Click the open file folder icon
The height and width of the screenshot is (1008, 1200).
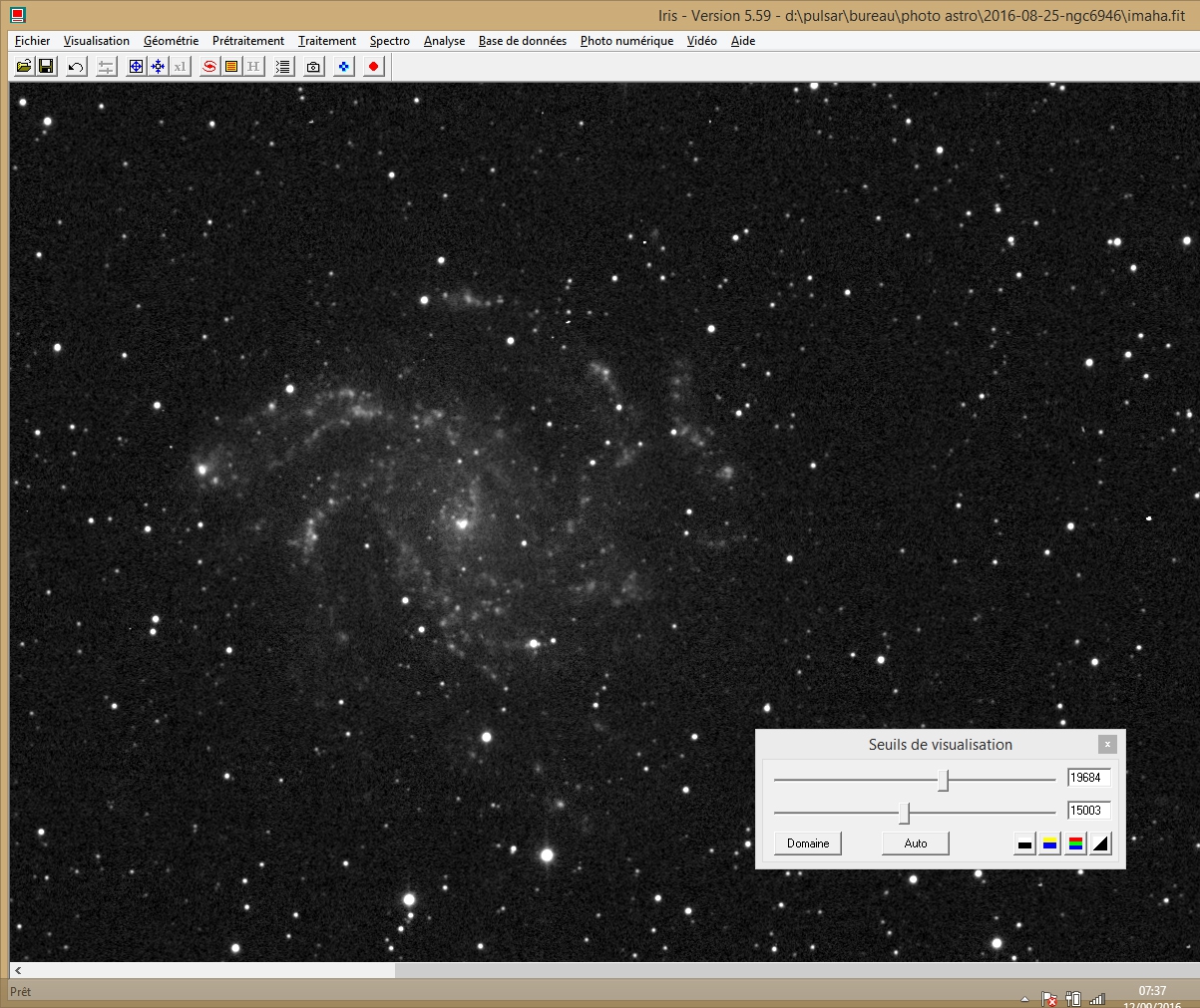24,67
